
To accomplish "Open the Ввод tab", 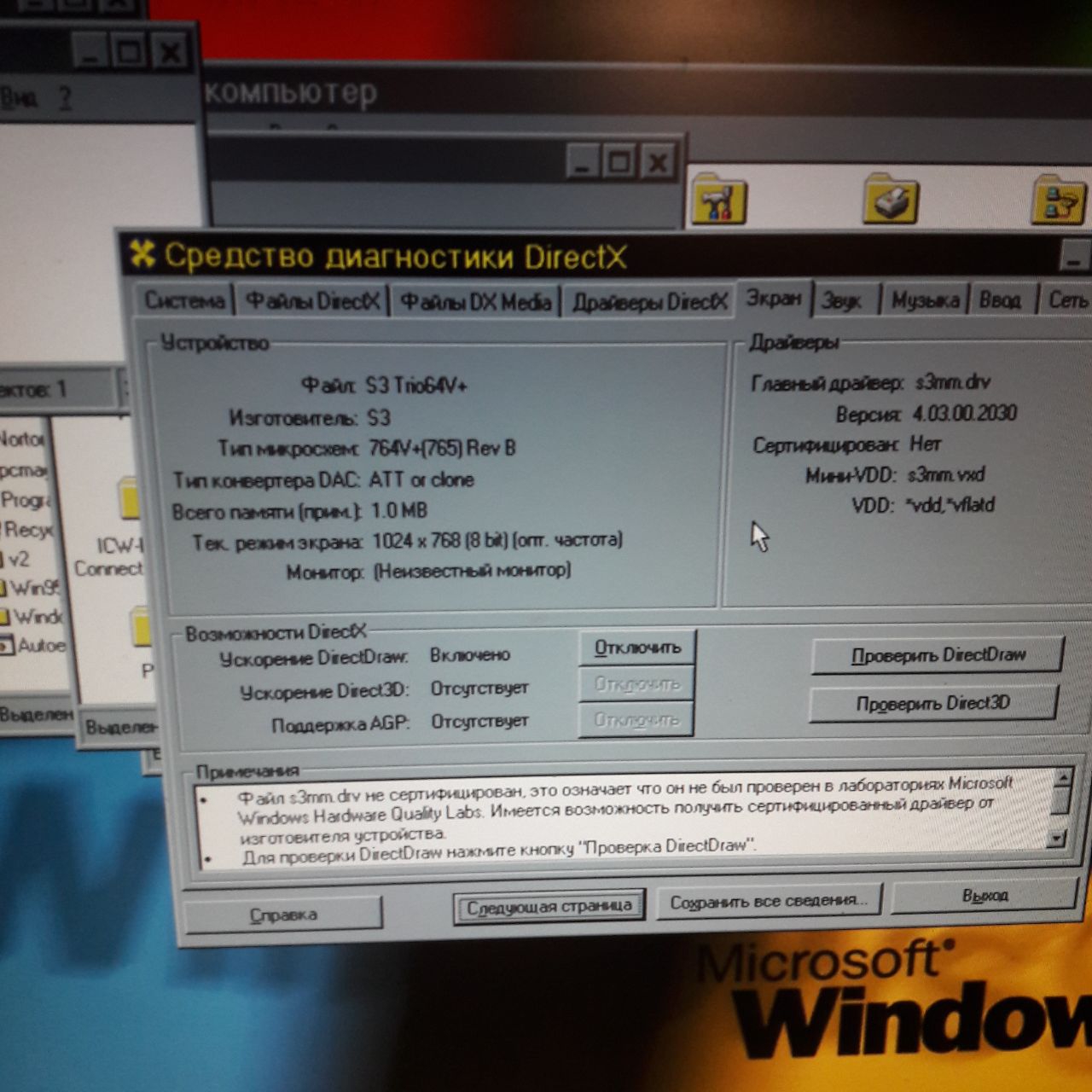I will coord(1001,300).
